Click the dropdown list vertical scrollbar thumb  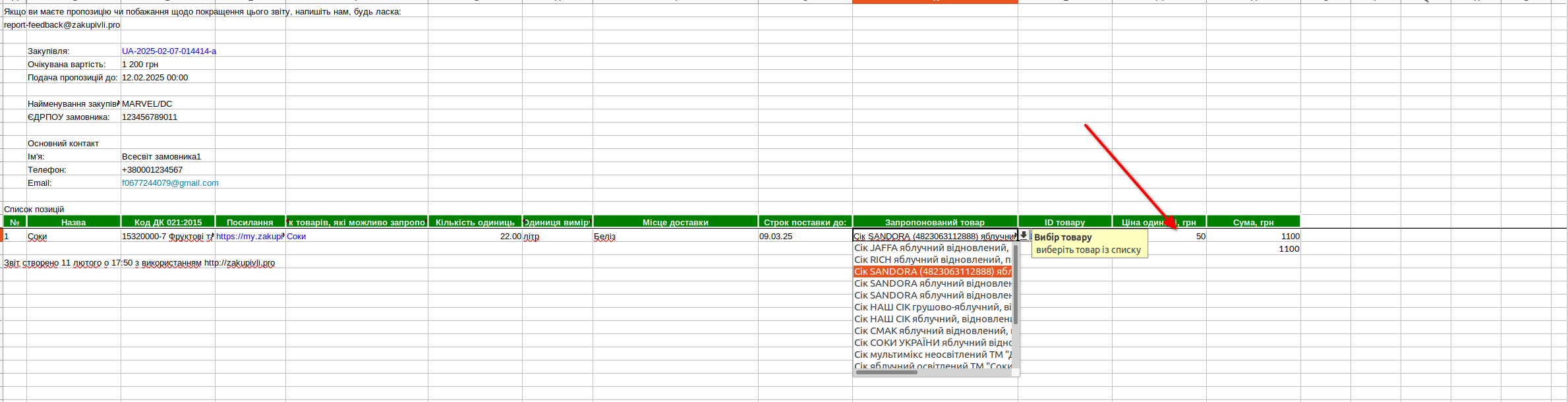coord(1016,283)
